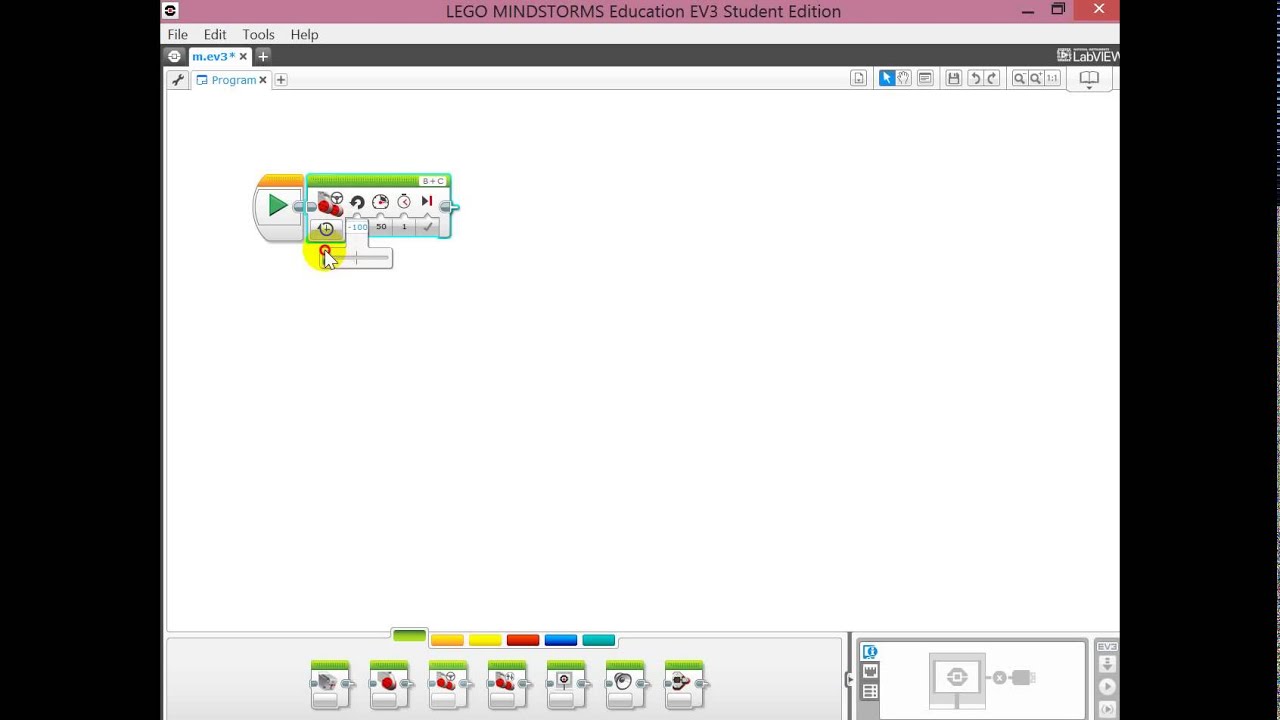Screen dimensions: 1280x720
Task: Click the Move Steering block motor icon
Action: [330, 205]
